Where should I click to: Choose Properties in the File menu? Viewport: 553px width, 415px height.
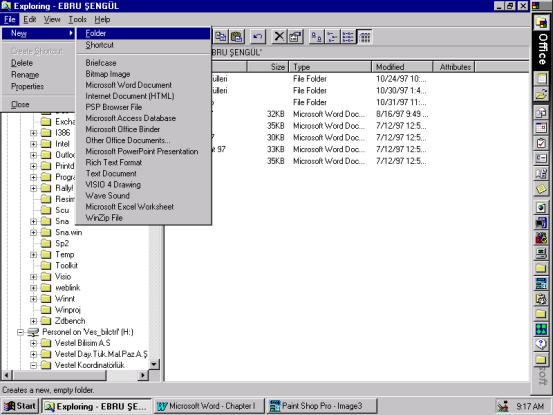point(38,86)
